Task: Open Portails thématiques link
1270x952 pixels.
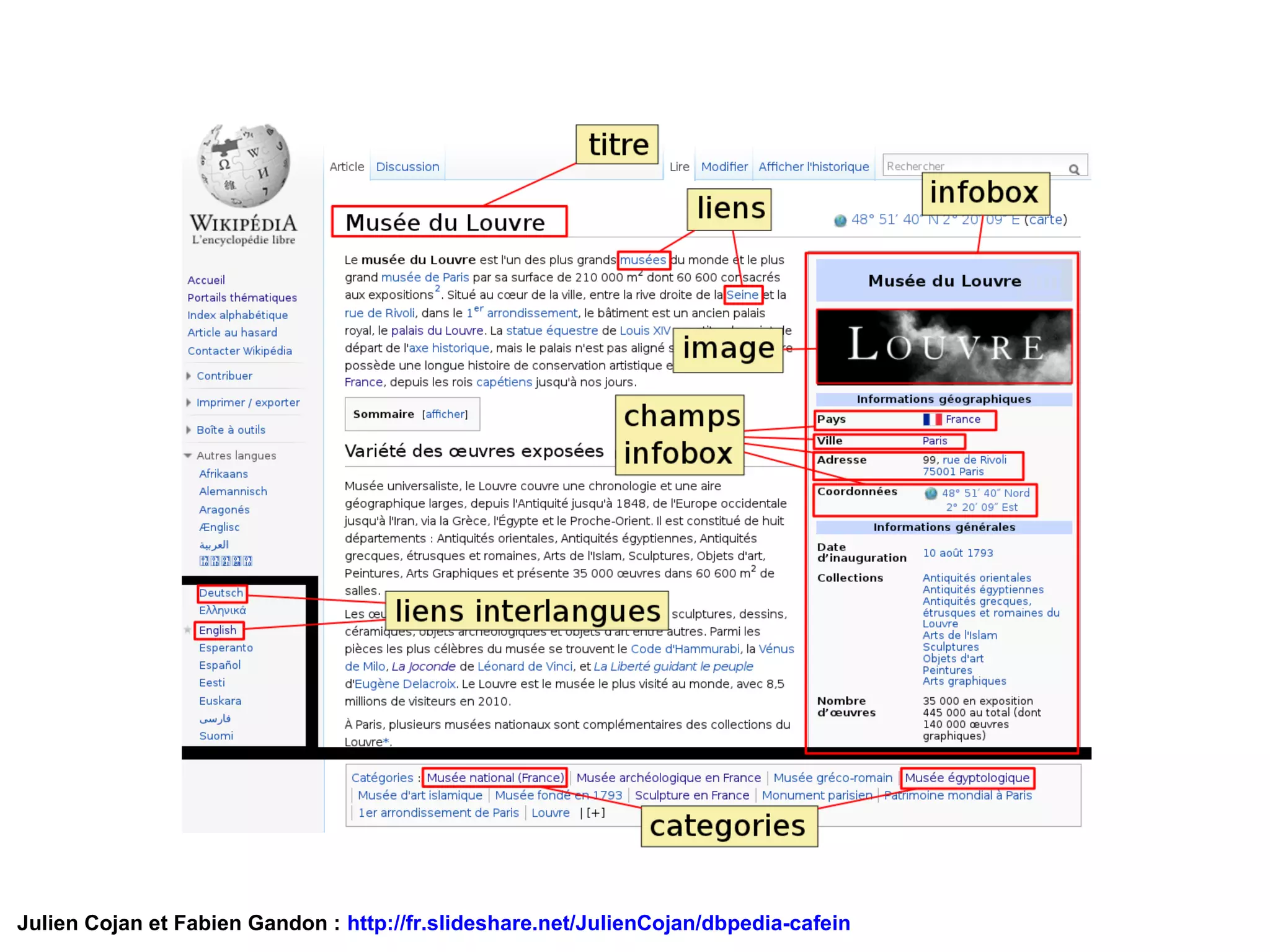Action: tap(242, 297)
